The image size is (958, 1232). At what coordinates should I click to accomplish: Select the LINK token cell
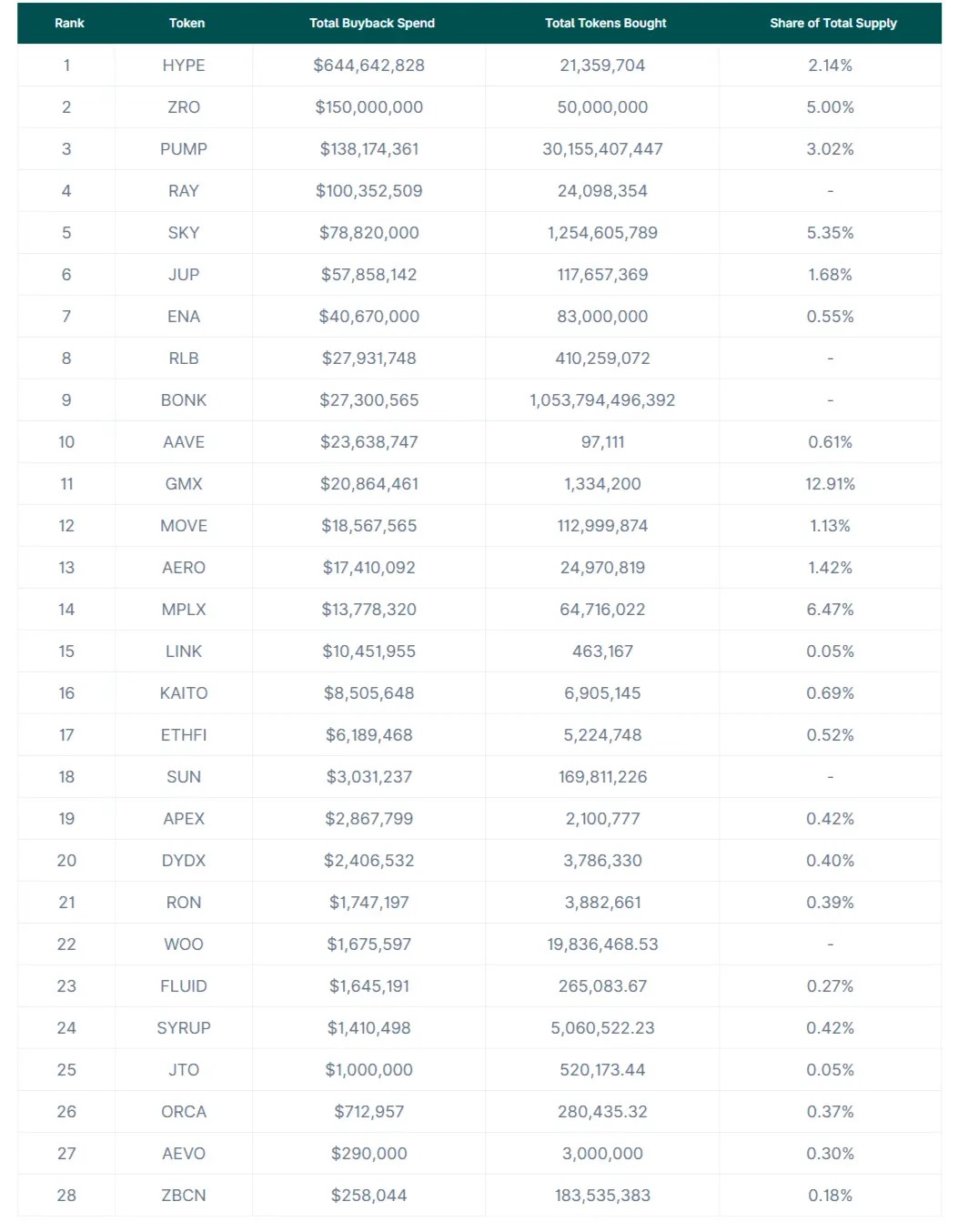click(x=184, y=651)
